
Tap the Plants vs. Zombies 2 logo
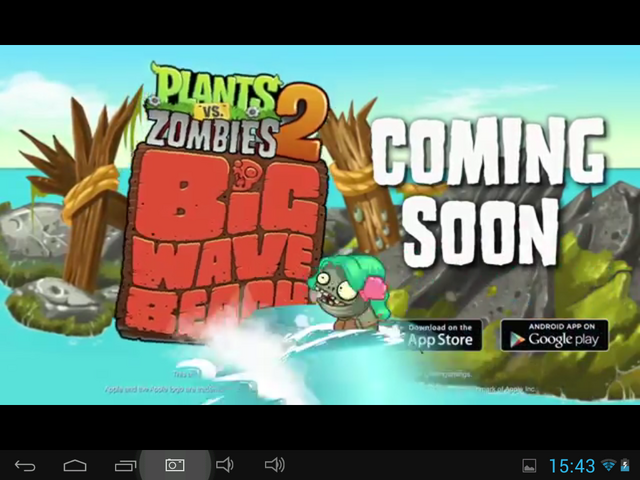(x=236, y=111)
